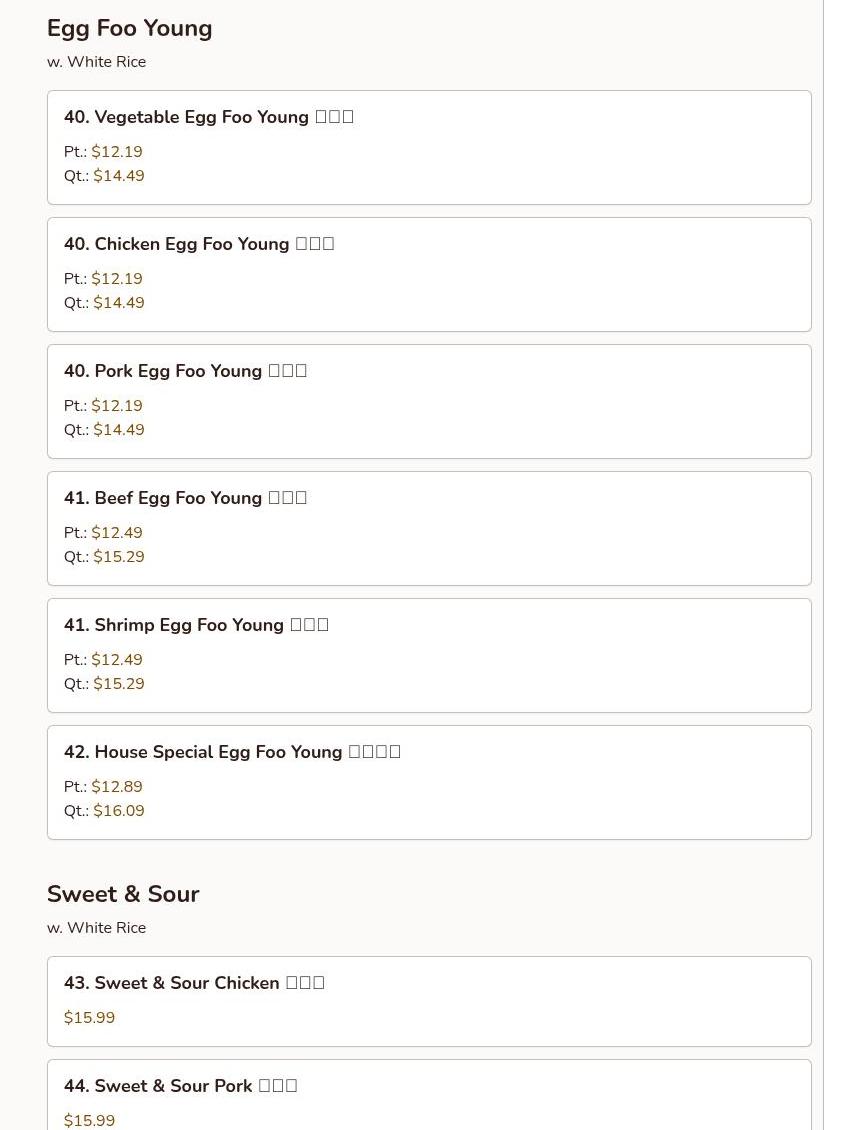Click the Egg Foo Young section heading
844x1130 pixels.
pos(129,28)
